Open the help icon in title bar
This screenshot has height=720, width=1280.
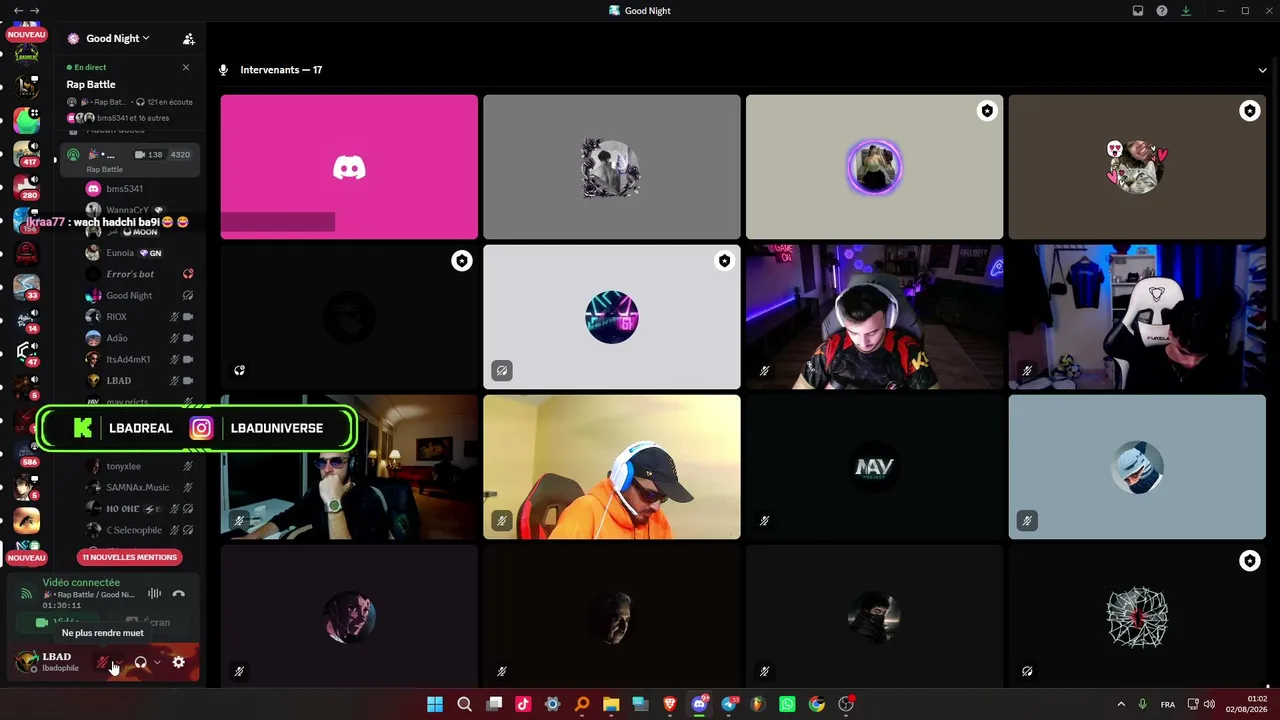click(x=1162, y=11)
